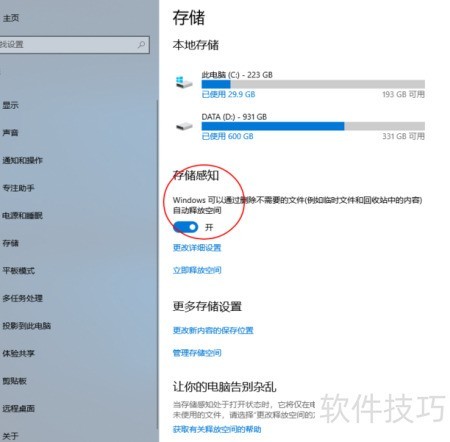Click the DATA (D:) drive icon
Viewport: 450px width, 442px height.
pyautogui.click(x=184, y=126)
